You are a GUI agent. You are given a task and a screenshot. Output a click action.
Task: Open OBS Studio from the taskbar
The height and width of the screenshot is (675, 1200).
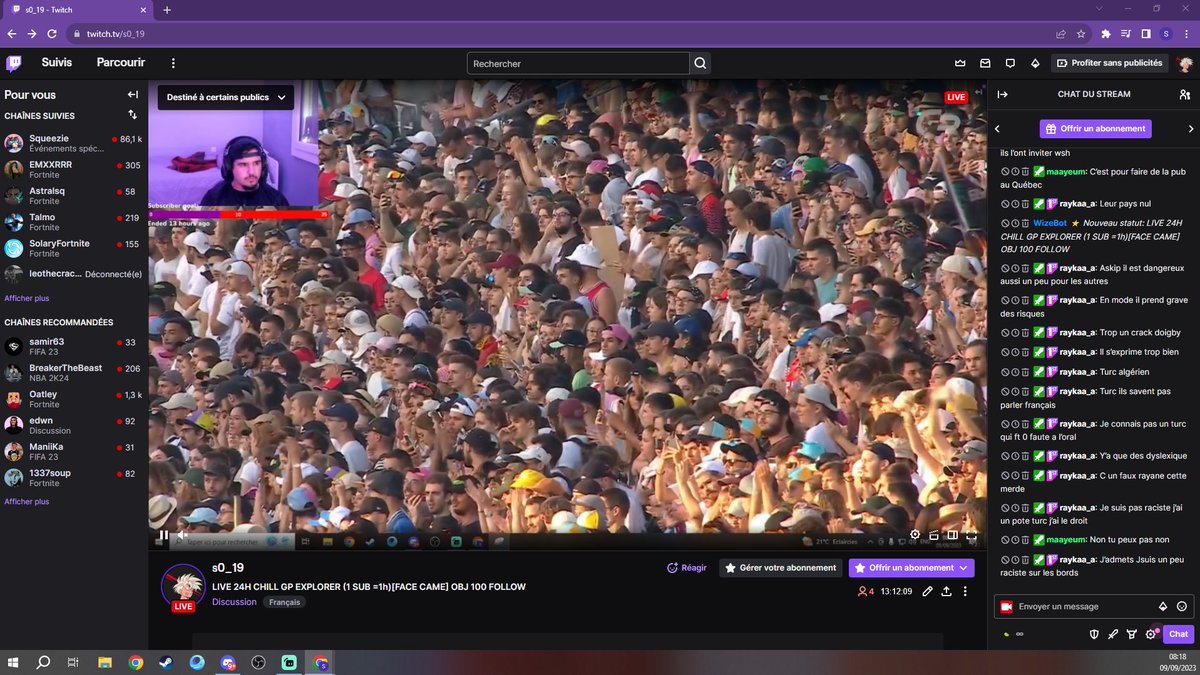(x=259, y=662)
